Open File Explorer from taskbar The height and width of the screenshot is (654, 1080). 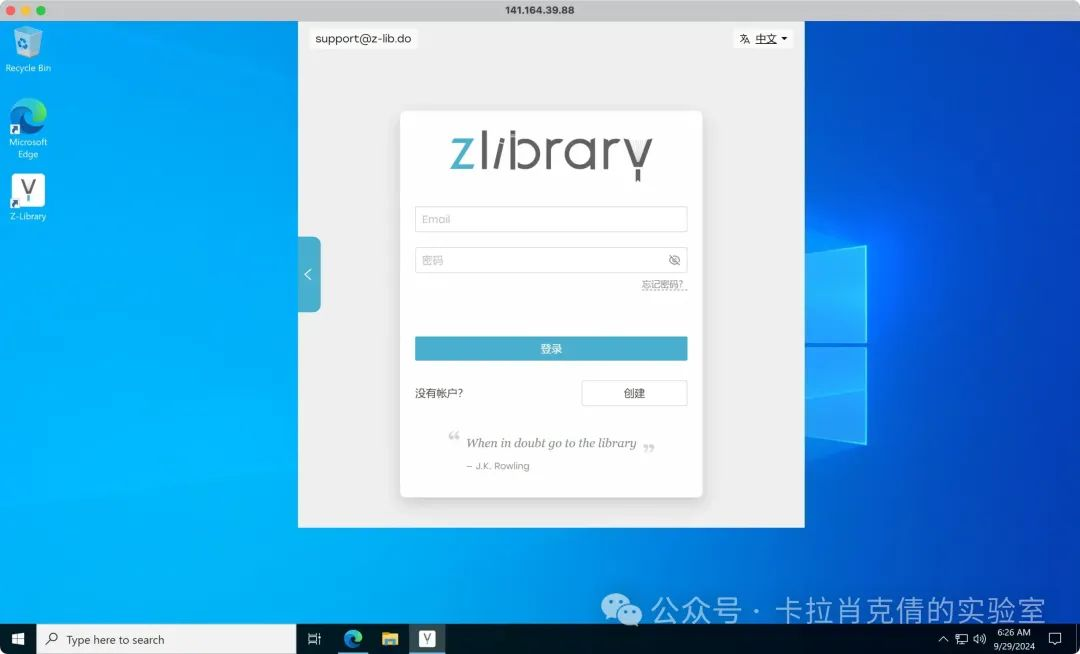click(x=390, y=639)
